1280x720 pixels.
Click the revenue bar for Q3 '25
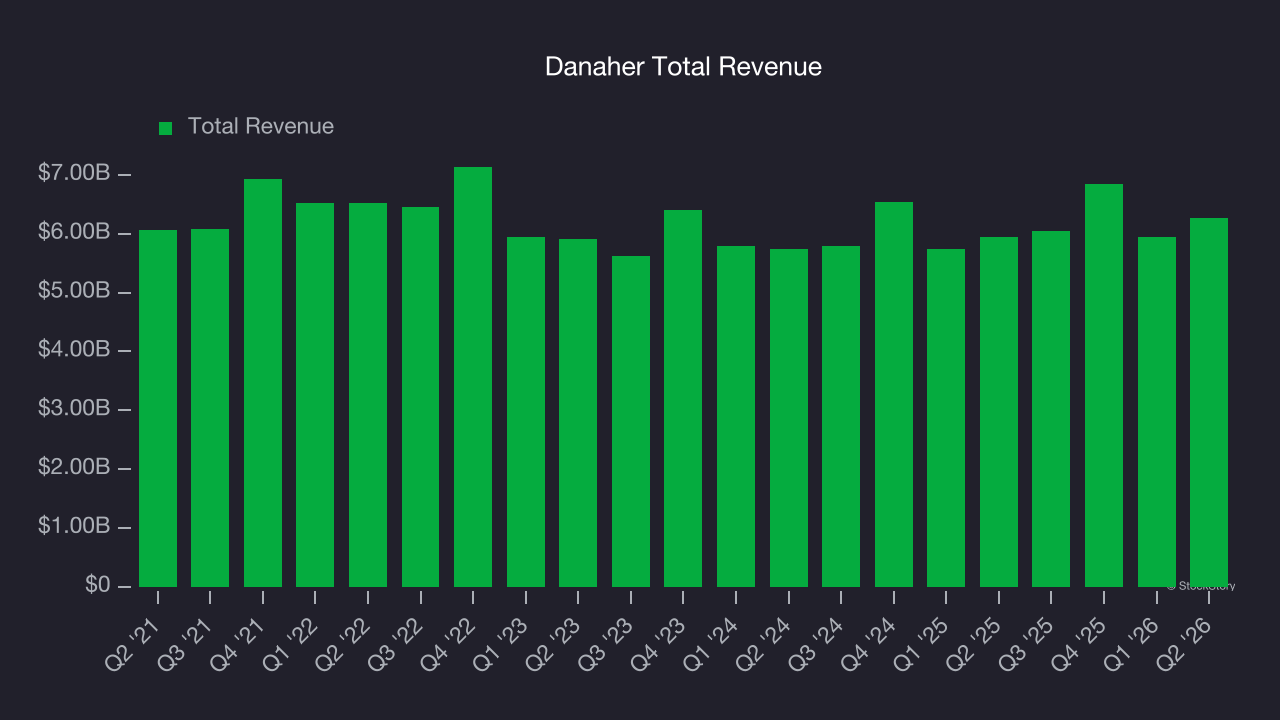(x=1051, y=409)
